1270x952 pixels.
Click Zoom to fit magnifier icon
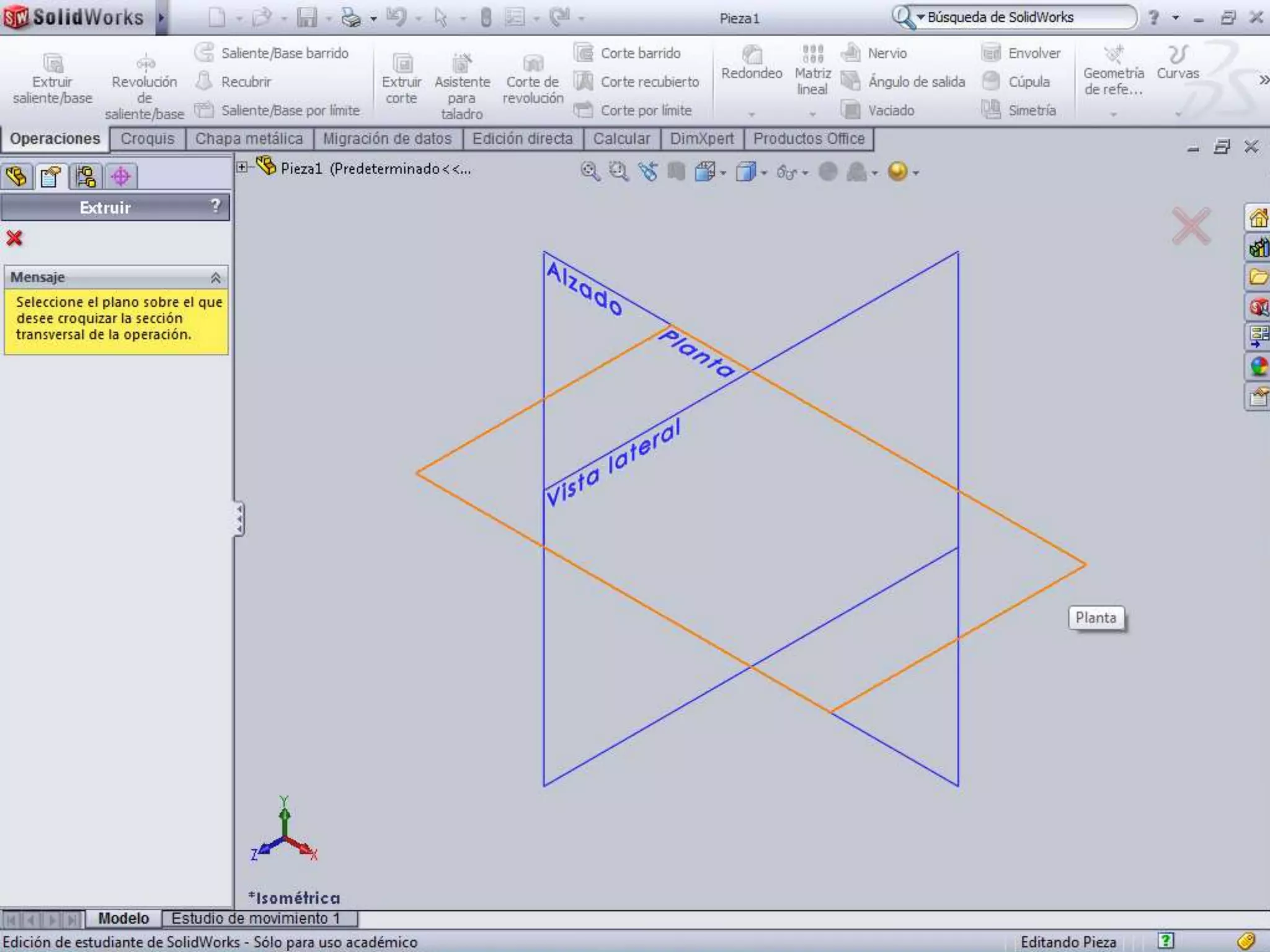tap(590, 172)
